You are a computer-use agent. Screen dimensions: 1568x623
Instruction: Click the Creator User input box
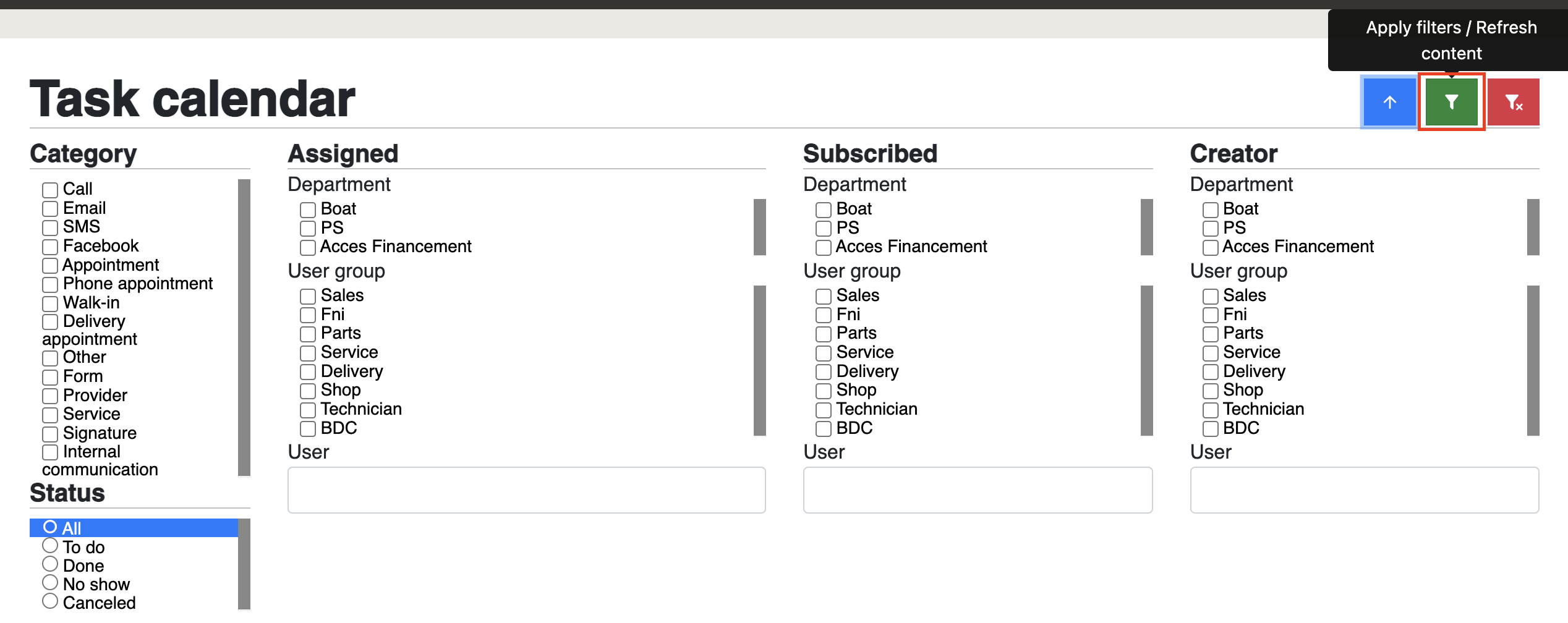click(1365, 490)
